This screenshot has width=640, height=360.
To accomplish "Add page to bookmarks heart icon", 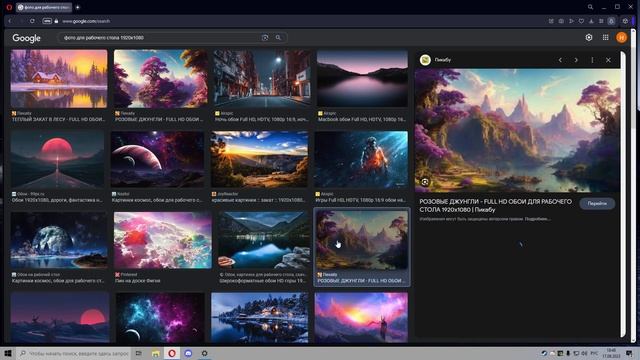I will [x=581, y=21].
